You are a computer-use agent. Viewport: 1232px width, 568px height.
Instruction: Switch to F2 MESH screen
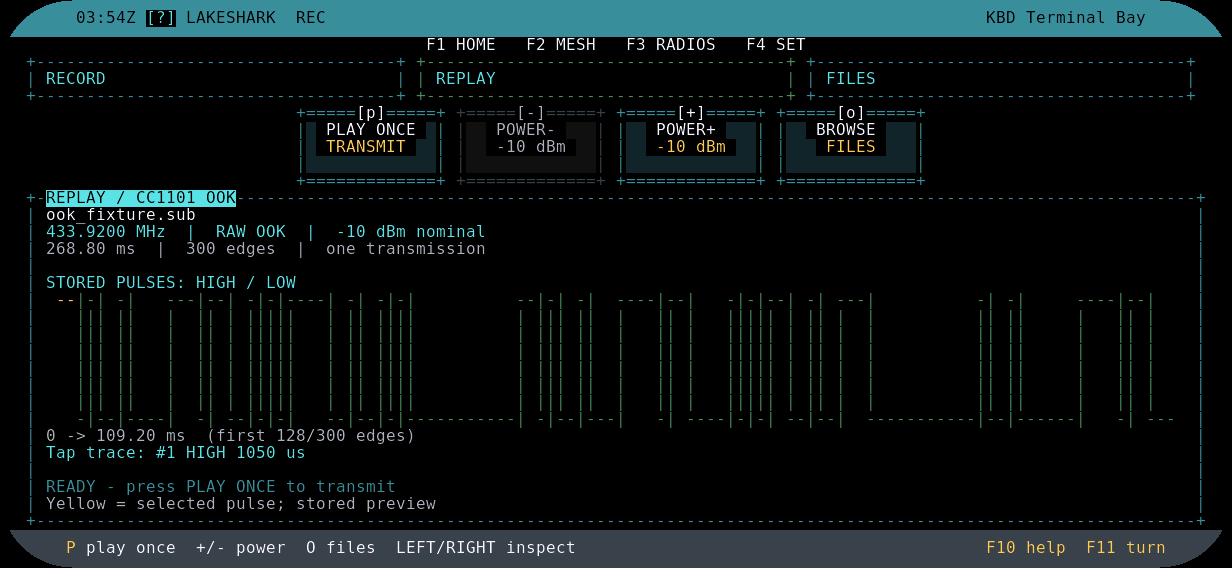point(561,45)
